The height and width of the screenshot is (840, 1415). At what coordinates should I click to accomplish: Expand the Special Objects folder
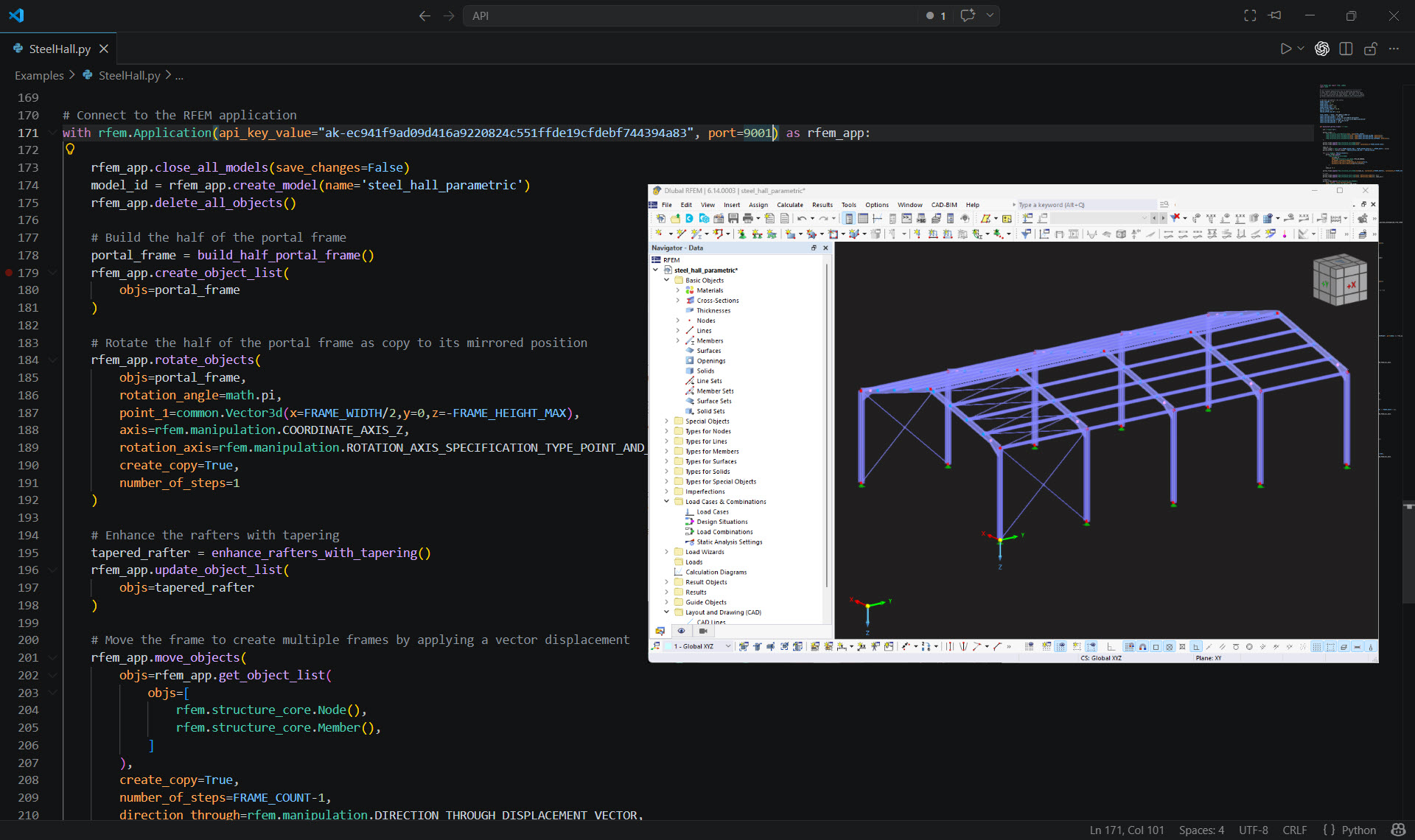click(x=667, y=421)
